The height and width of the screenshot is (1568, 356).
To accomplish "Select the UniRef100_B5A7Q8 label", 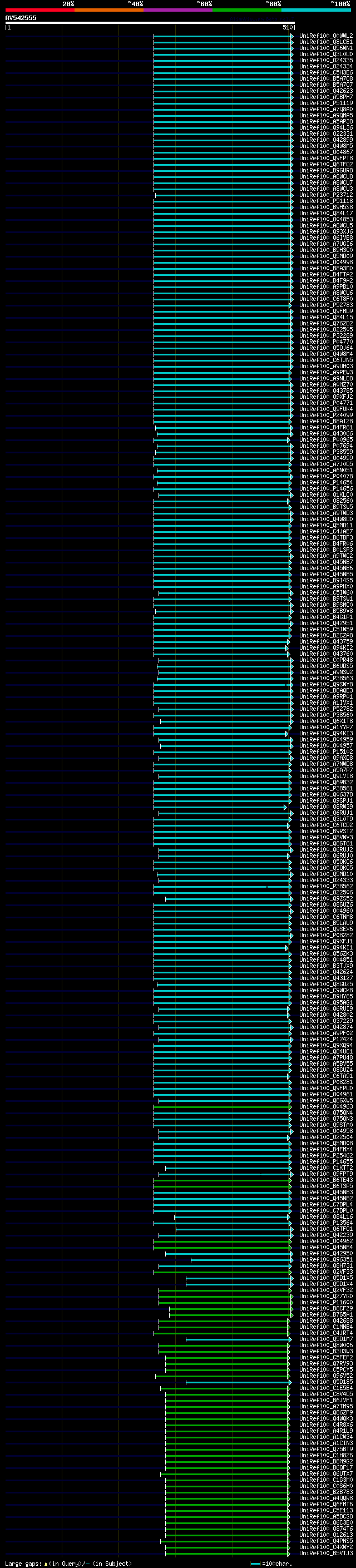I will 325,78.
